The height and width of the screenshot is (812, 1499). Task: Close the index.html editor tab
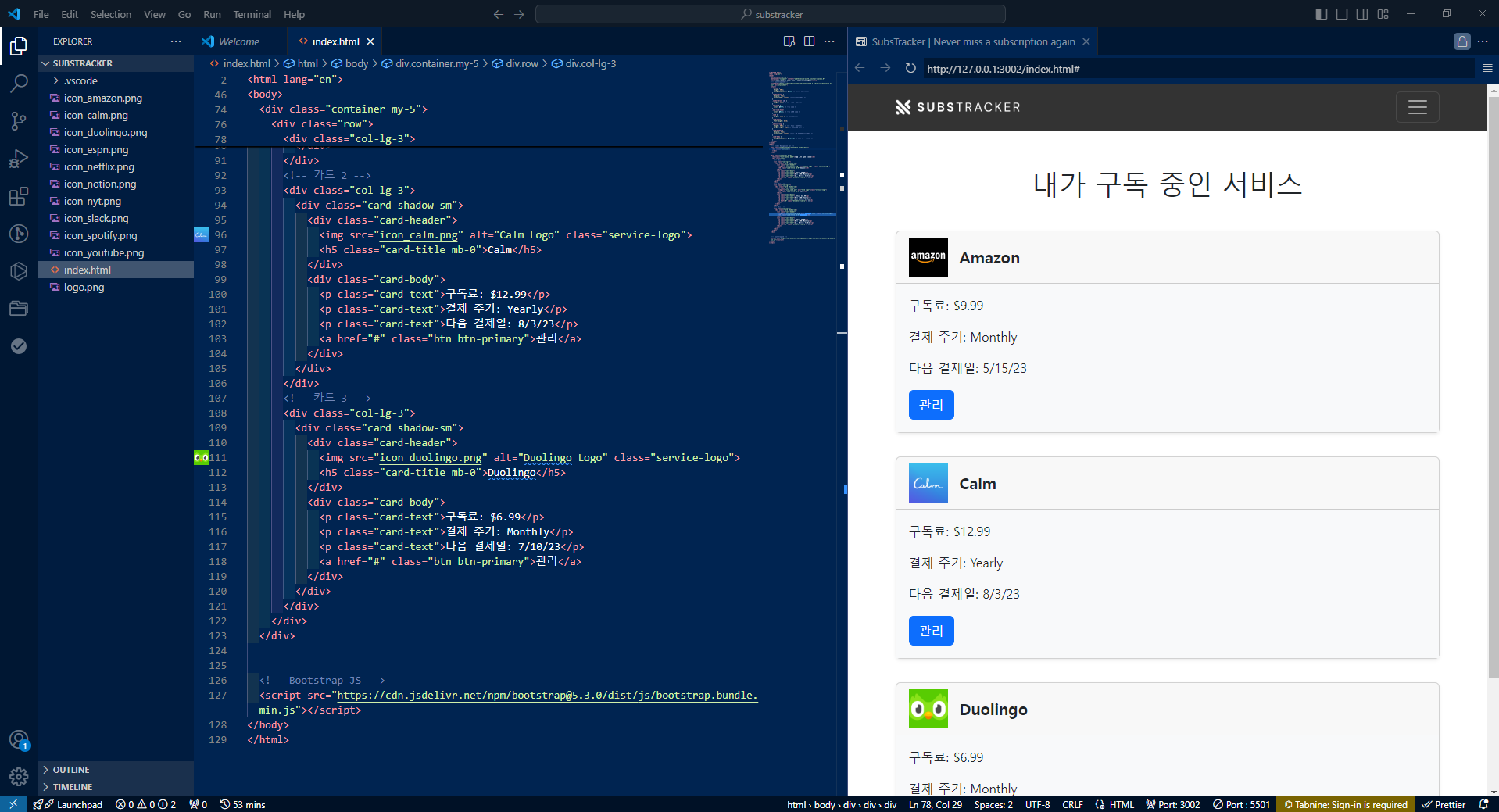point(370,41)
